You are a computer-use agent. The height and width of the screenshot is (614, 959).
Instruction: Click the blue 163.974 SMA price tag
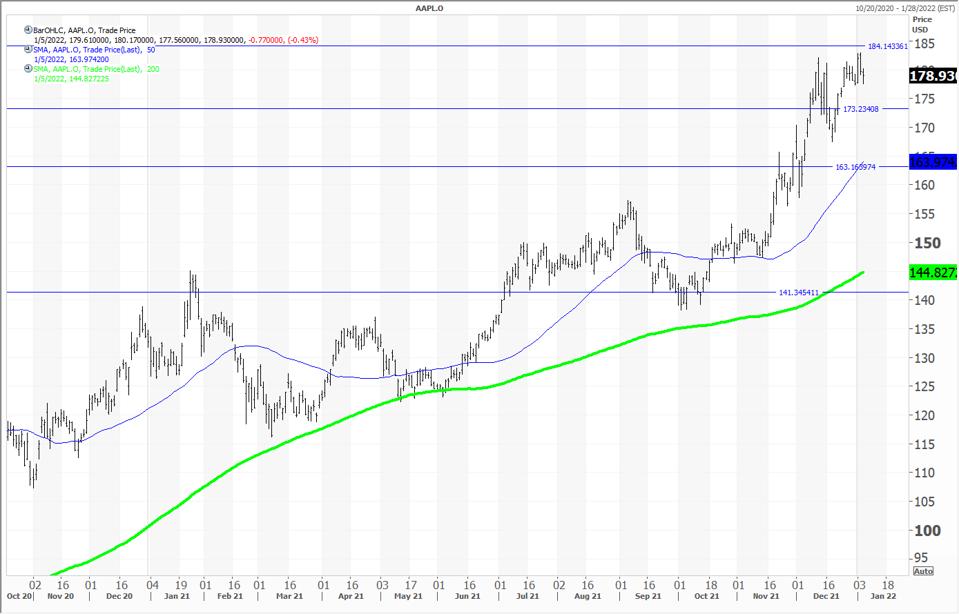point(933,162)
